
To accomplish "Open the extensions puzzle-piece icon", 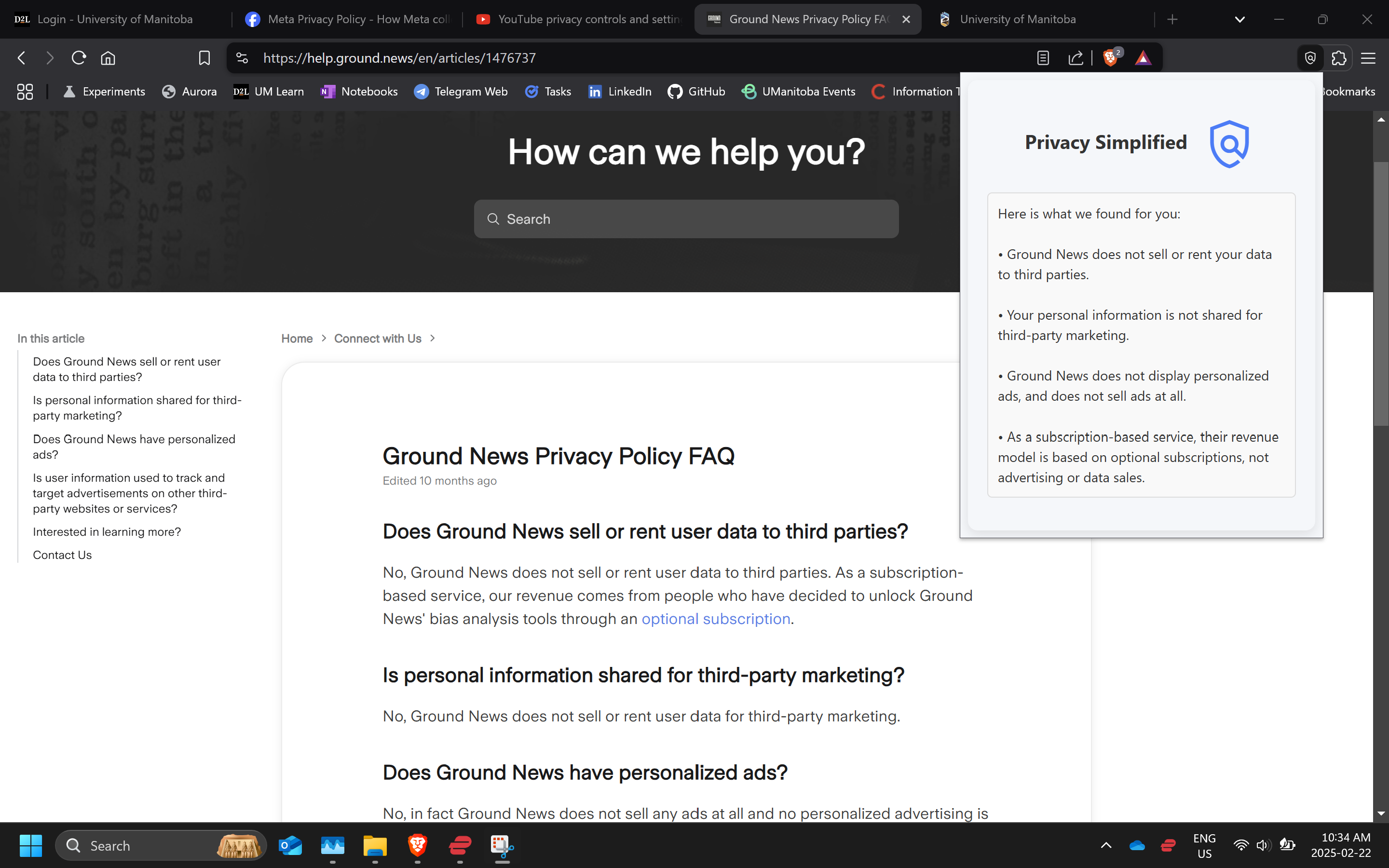I will tap(1339, 57).
